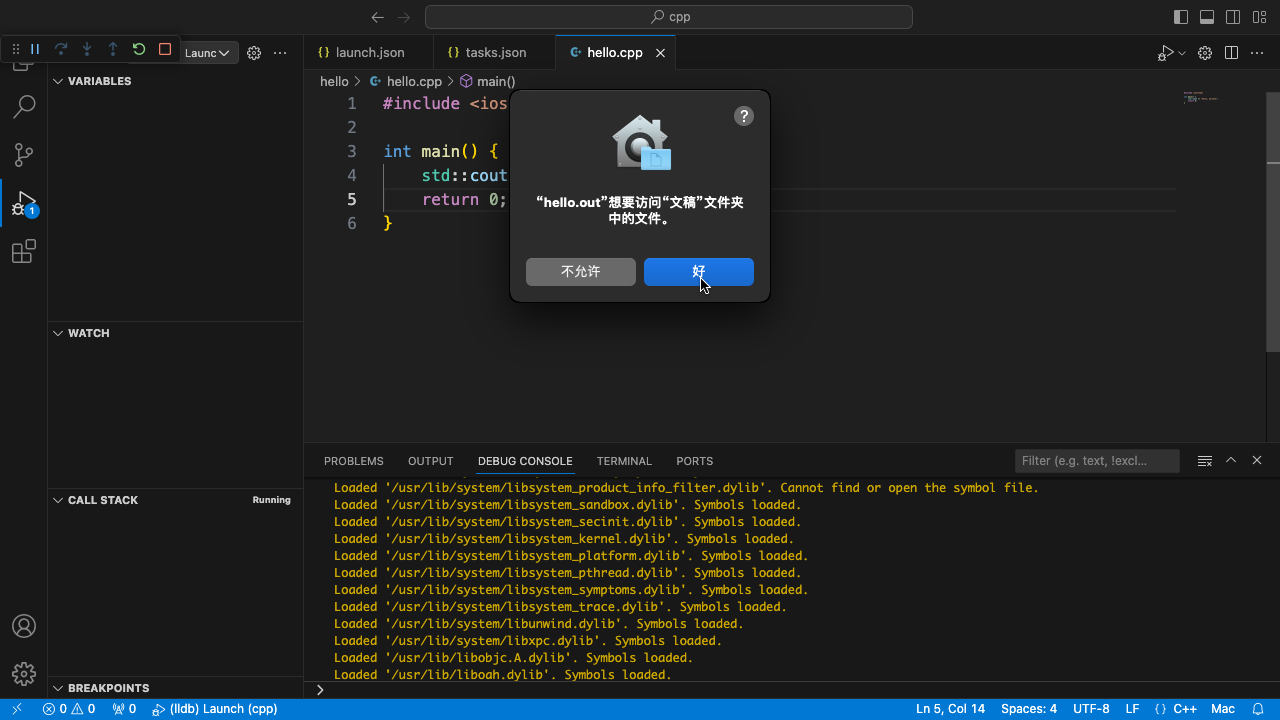The image size is (1280, 720).
Task: Expand the run button dropdown arrow
Action: coord(1182,53)
